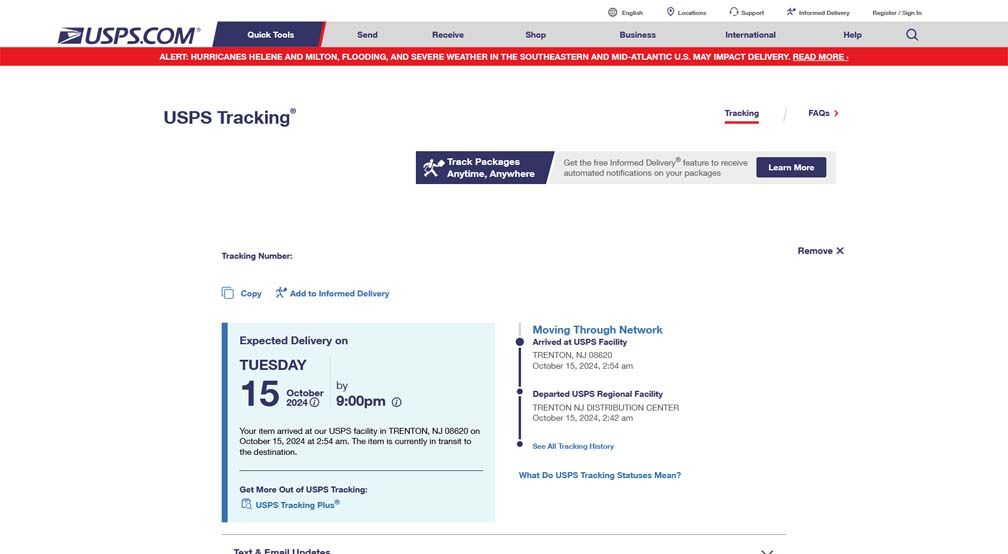
Task: Expand See All Tracking History
Action: tap(573, 446)
